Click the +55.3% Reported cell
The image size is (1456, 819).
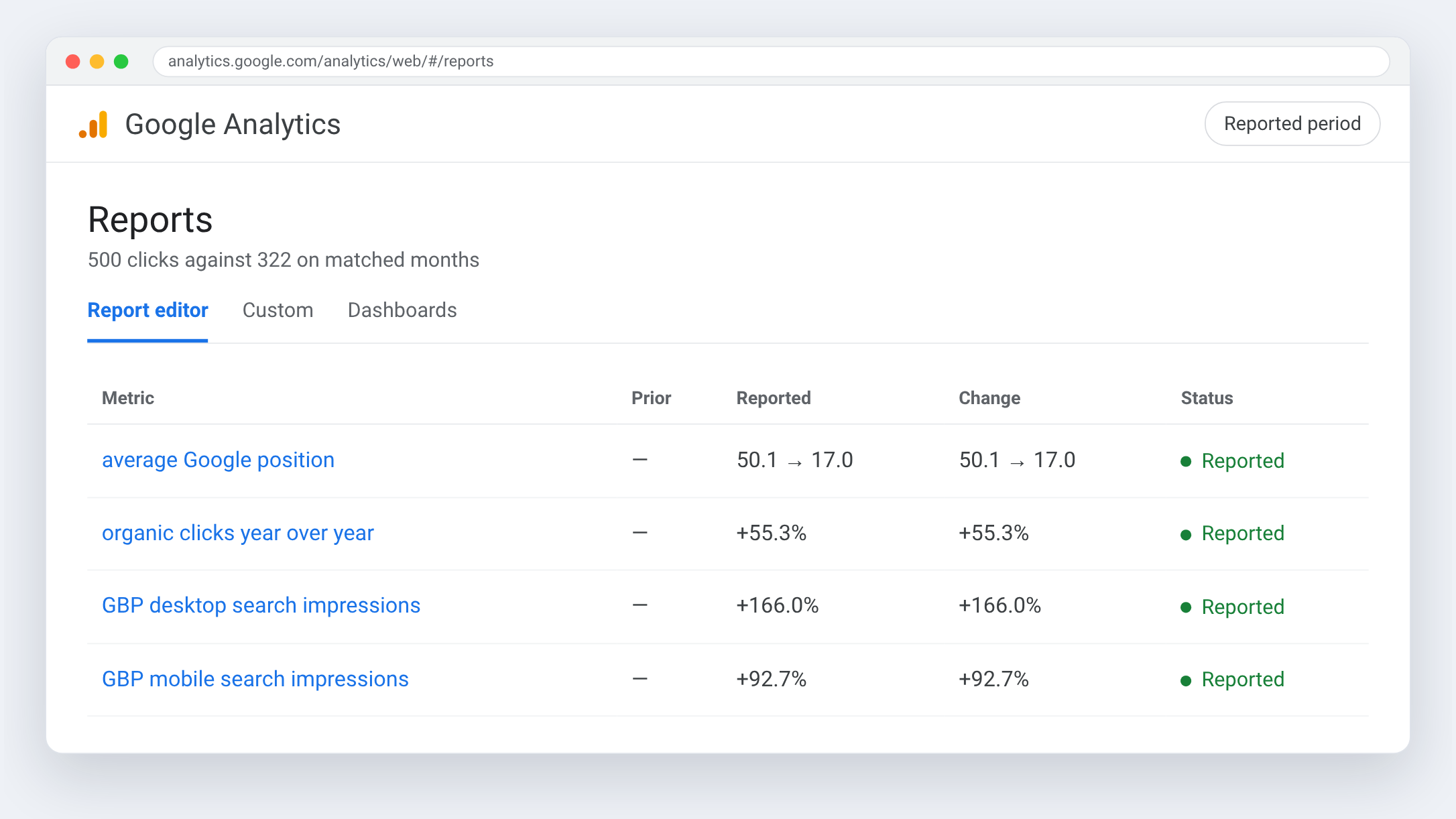pyautogui.click(x=771, y=533)
